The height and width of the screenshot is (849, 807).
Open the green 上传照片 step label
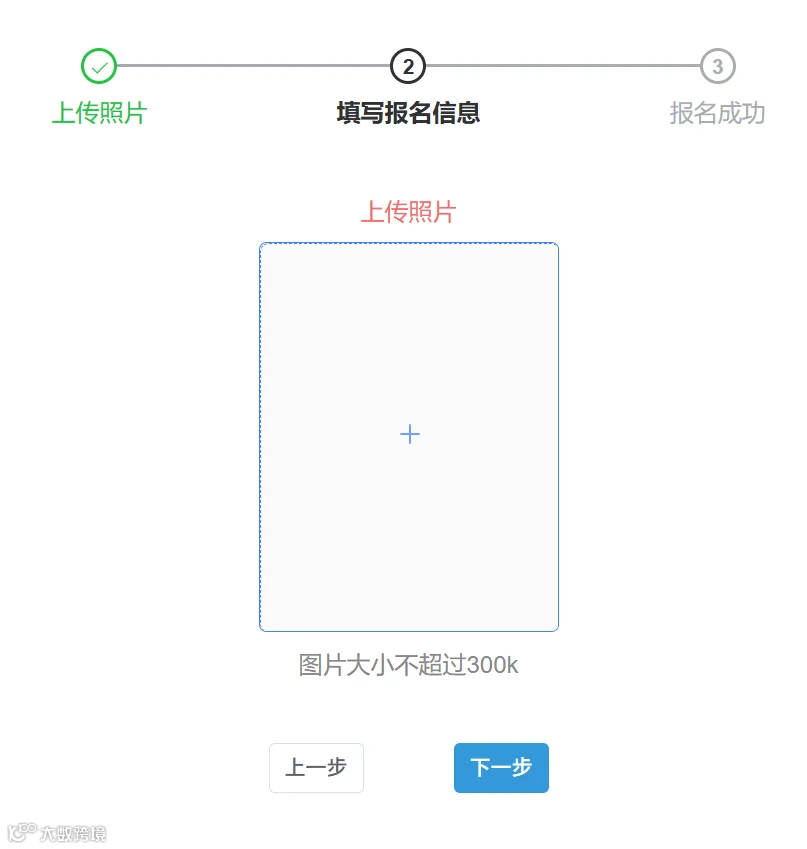coord(99,113)
